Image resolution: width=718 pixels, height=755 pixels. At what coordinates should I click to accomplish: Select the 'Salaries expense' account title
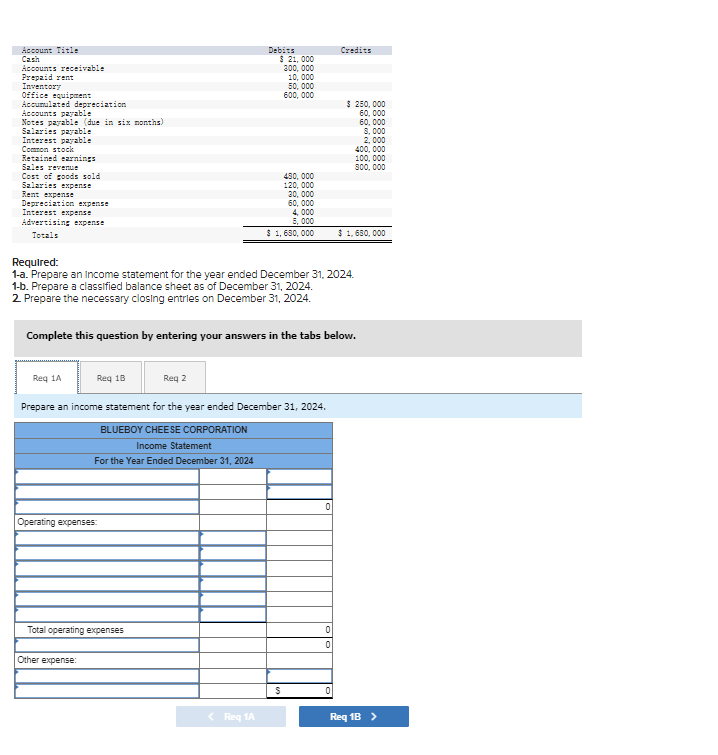(56, 185)
